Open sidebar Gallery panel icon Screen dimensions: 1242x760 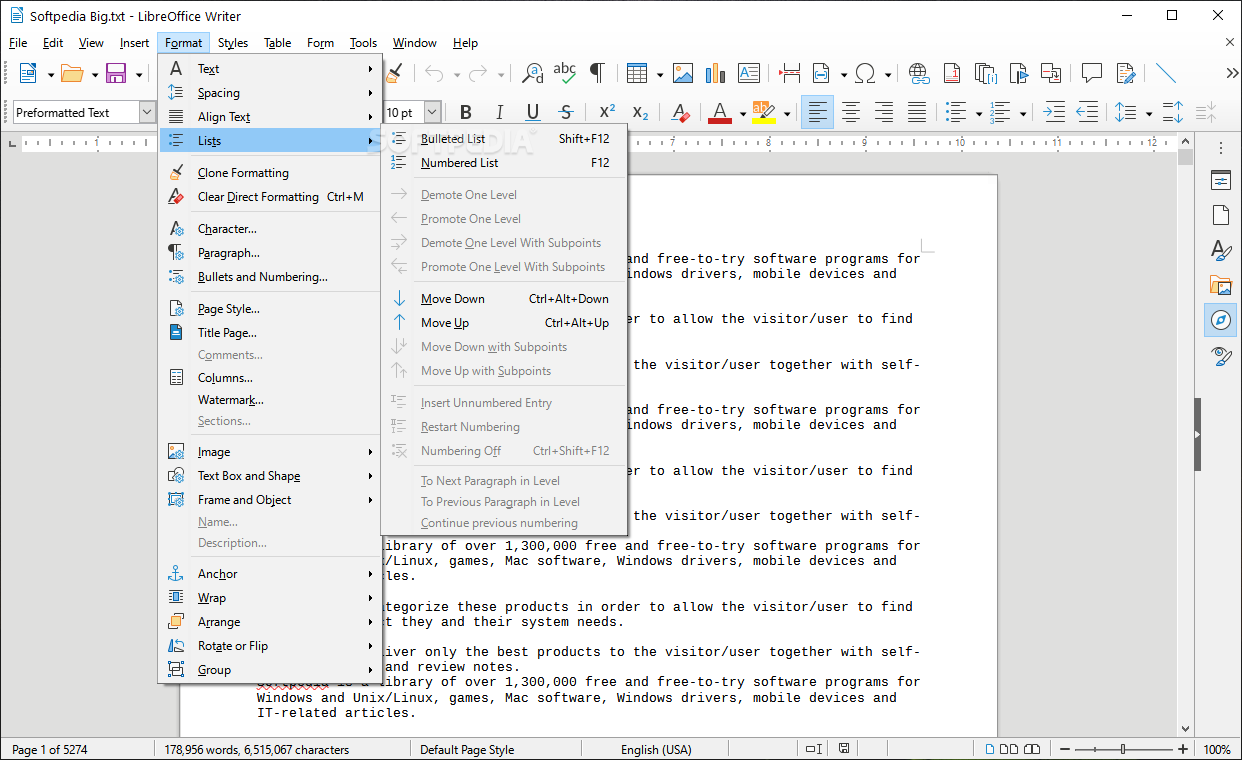pos(1221,285)
